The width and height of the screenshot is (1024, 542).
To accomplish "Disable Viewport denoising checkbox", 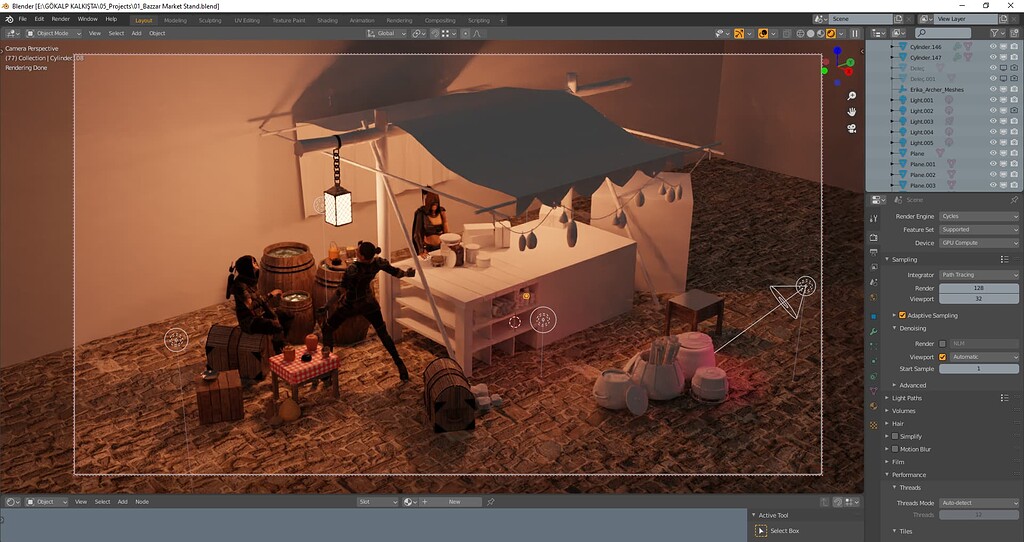I will pyautogui.click(x=942, y=357).
